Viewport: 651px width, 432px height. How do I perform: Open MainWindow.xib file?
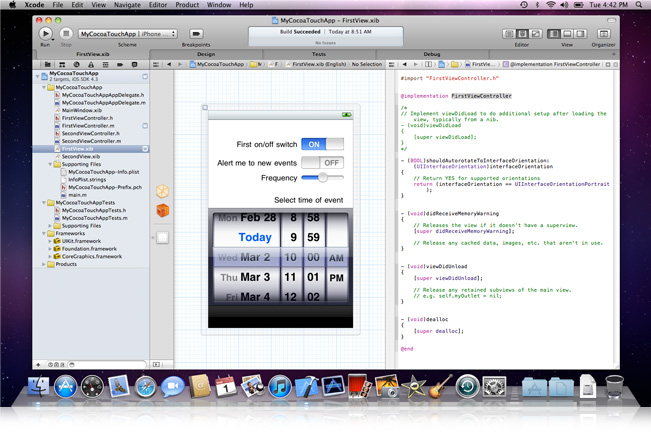83,110
